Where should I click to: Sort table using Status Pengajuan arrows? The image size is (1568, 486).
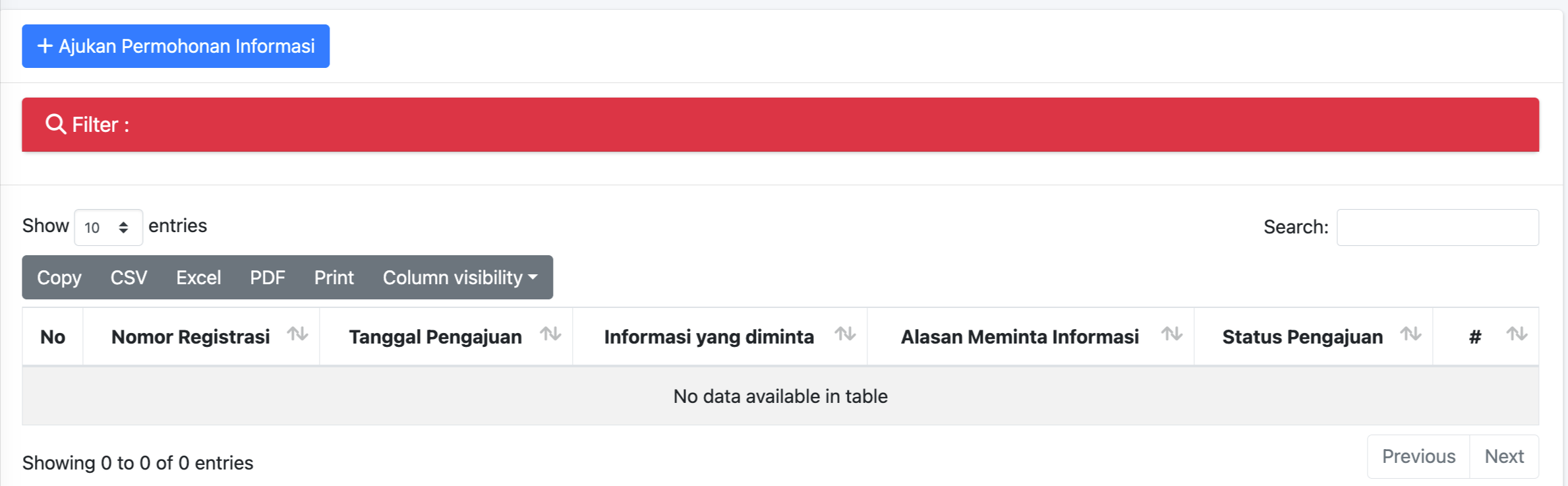[x=1410, y=334]
